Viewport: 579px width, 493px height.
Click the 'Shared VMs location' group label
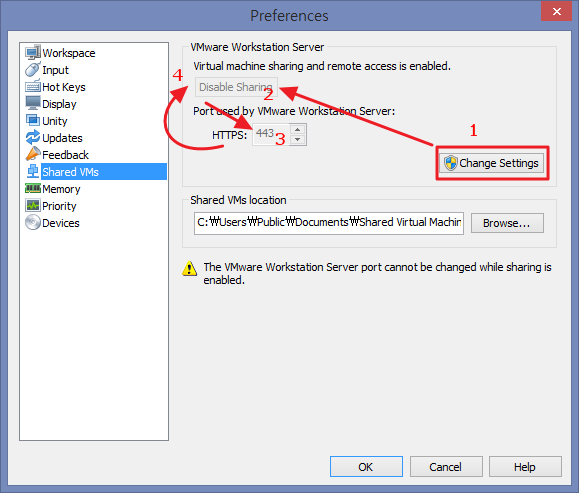pyautogui.click(x=238, y=200)
